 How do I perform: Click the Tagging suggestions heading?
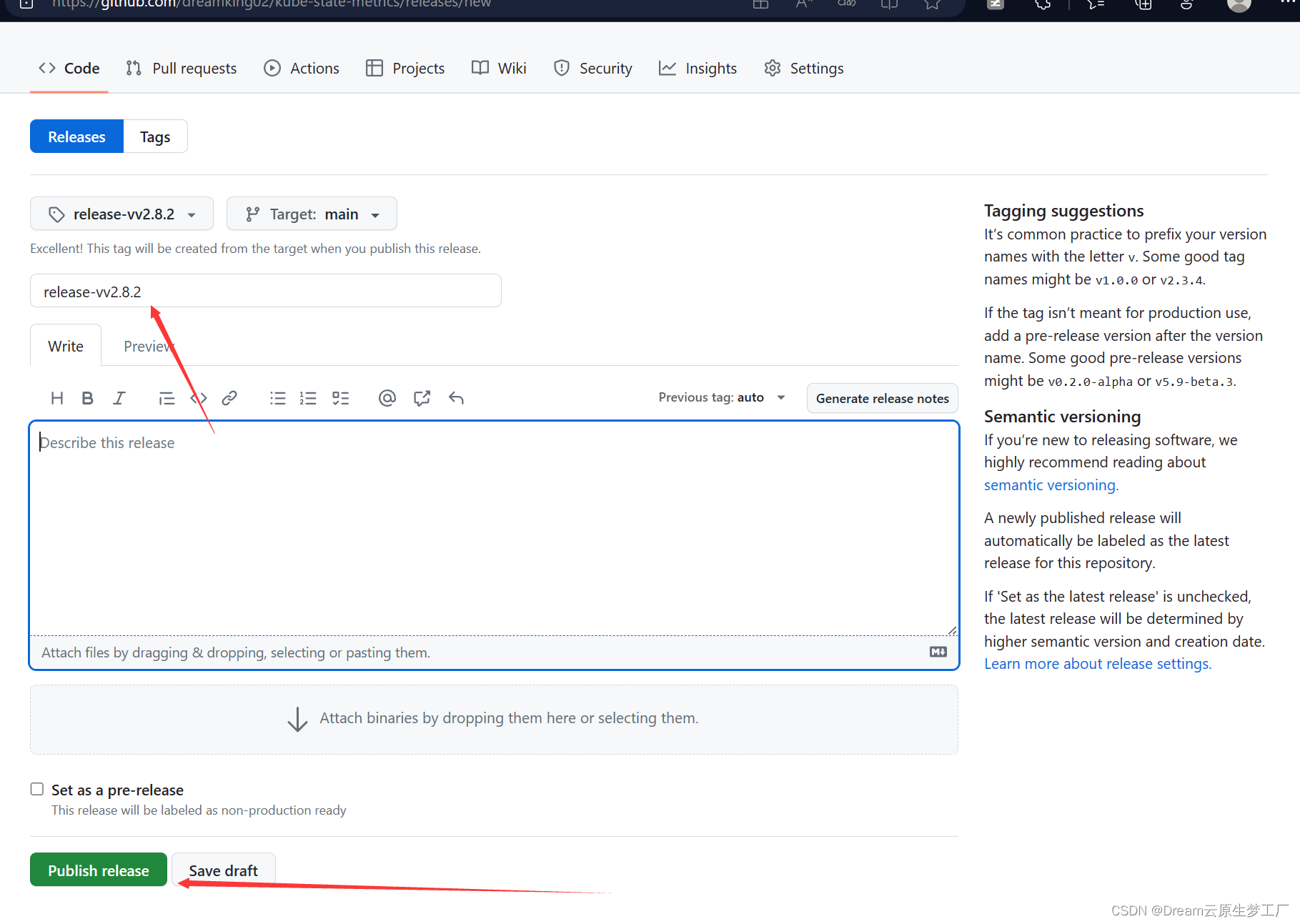[x=1063, y=211]
